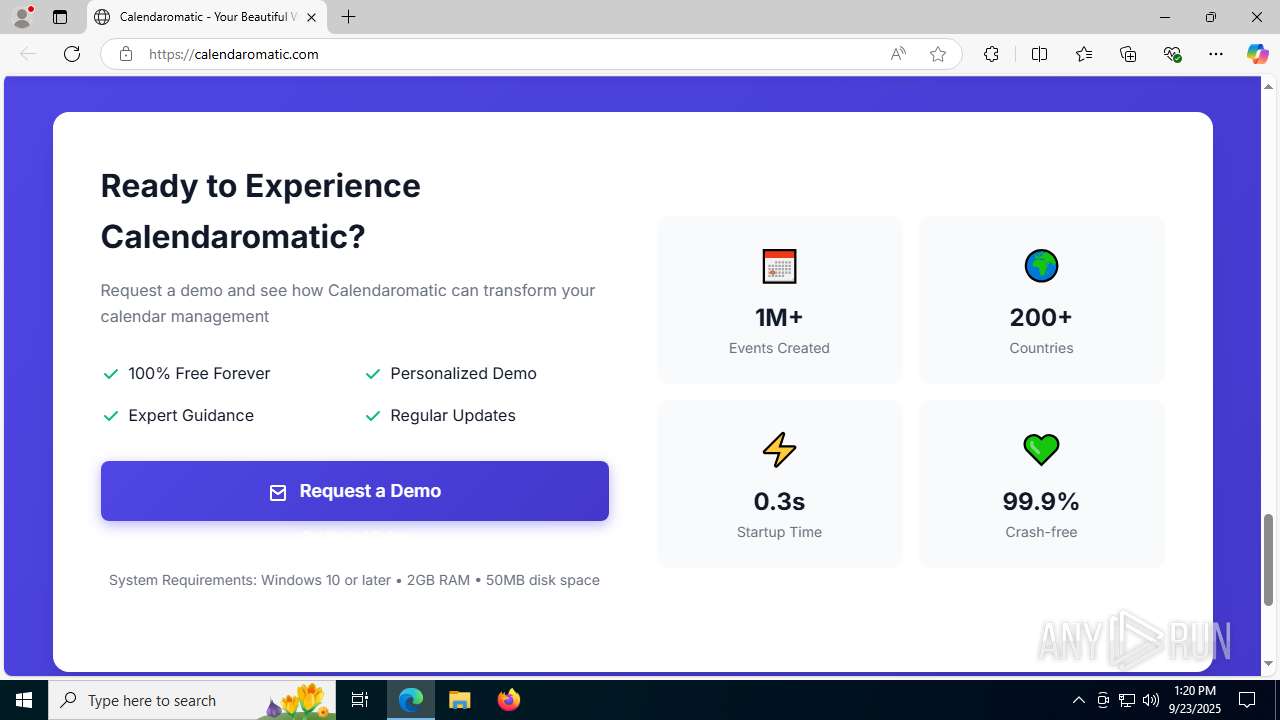The height and width of the screenshot is (720, 1280).
Task: Click the taskbar clock and date
Action: [1195, 700]
